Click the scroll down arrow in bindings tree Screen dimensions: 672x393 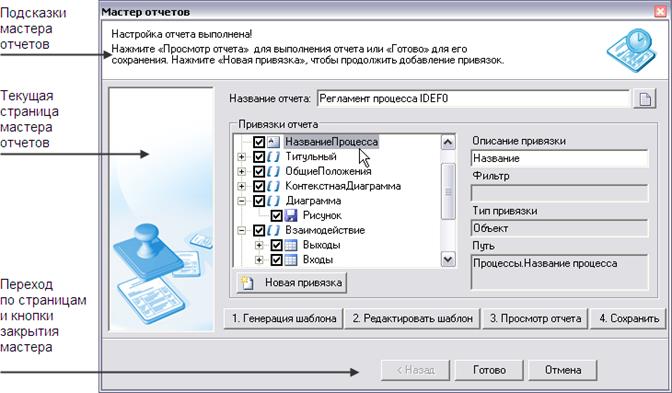click(x=448, y=259)
